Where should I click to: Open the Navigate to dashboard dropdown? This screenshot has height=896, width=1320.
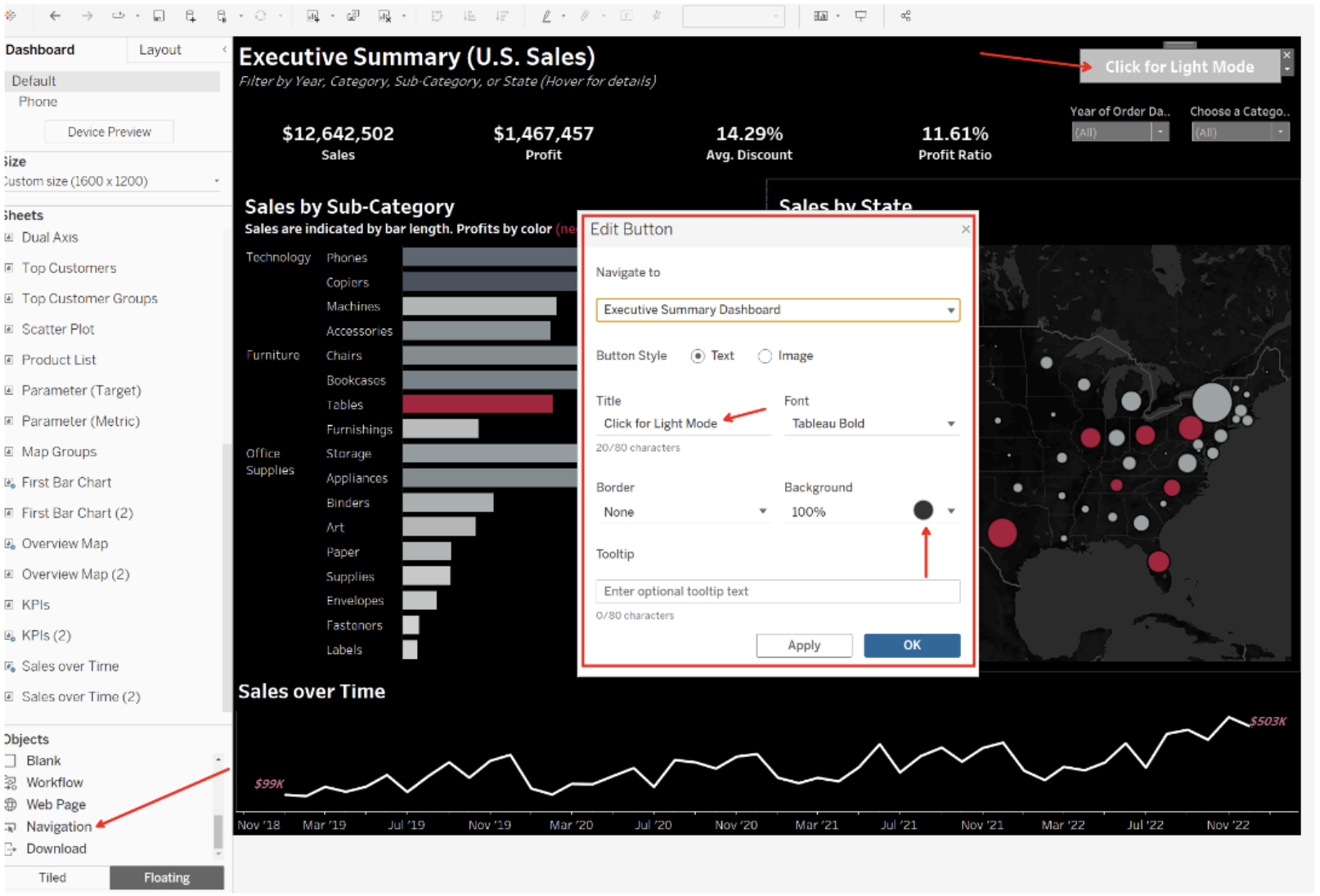[949, 310]
